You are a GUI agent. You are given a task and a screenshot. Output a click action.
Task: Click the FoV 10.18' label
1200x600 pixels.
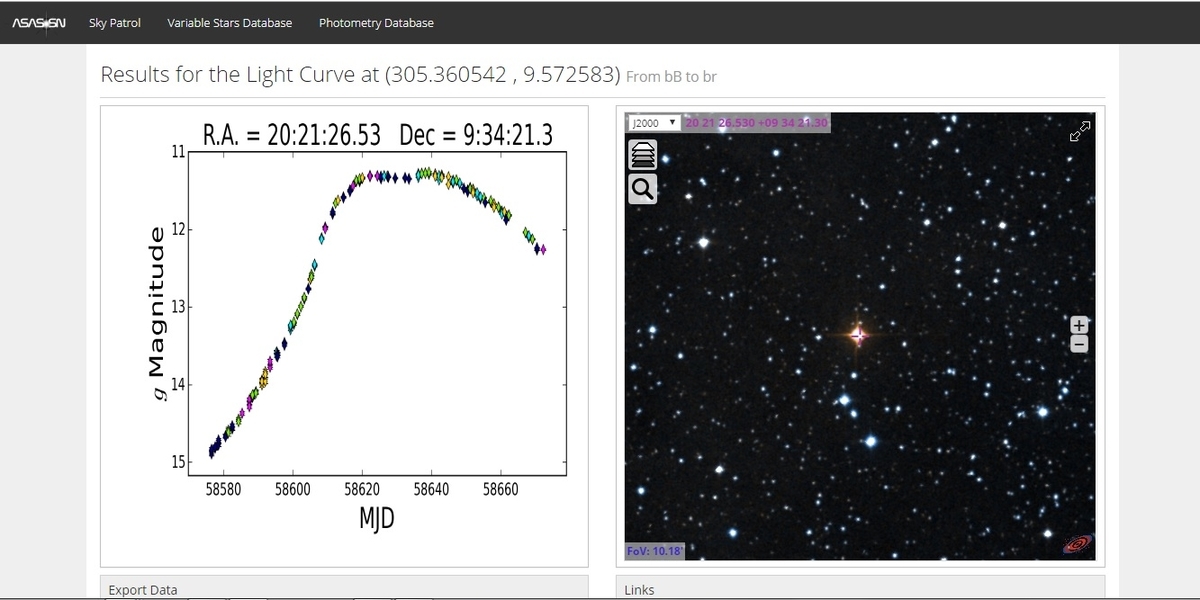(653, 551)
